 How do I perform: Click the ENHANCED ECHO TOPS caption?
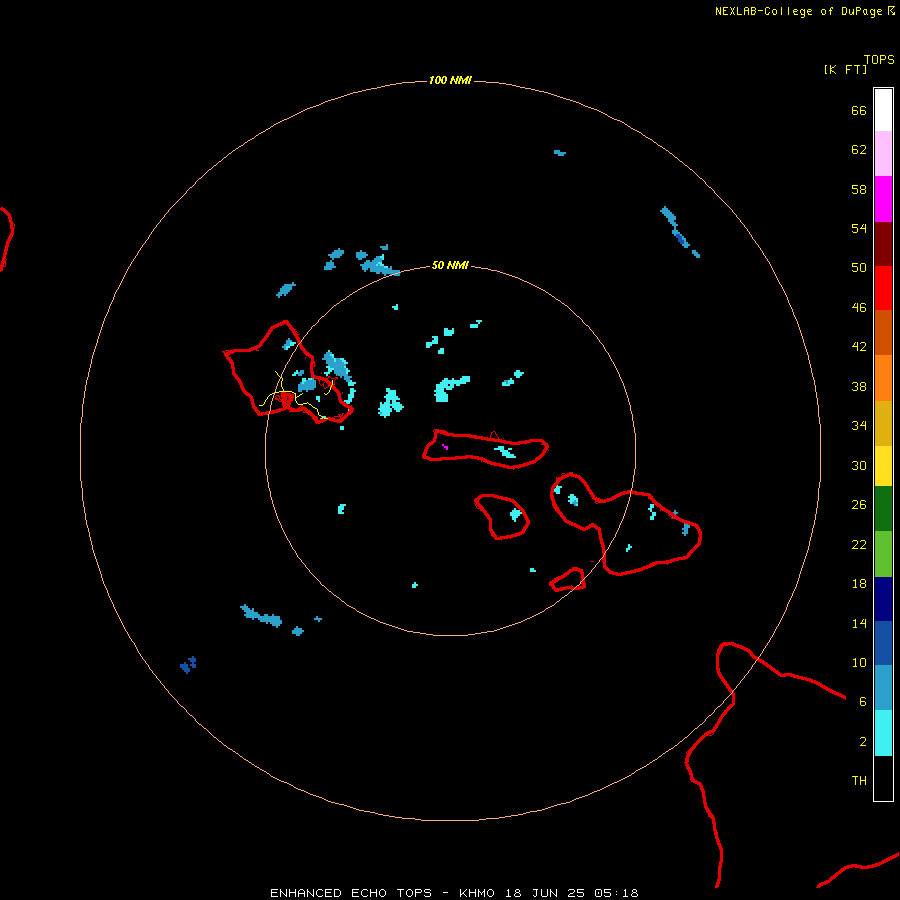[455, 893]
